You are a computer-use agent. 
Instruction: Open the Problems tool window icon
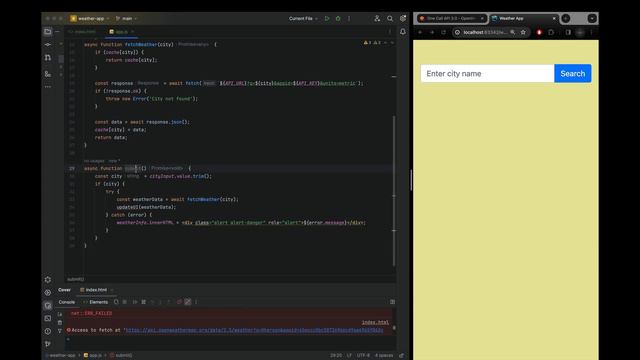(48, 331)
